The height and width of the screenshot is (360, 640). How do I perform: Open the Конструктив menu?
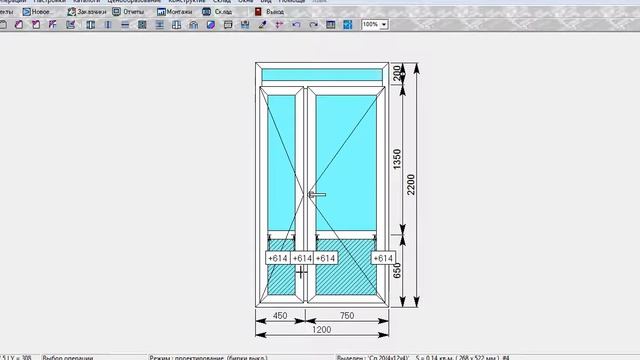[187, 1]
